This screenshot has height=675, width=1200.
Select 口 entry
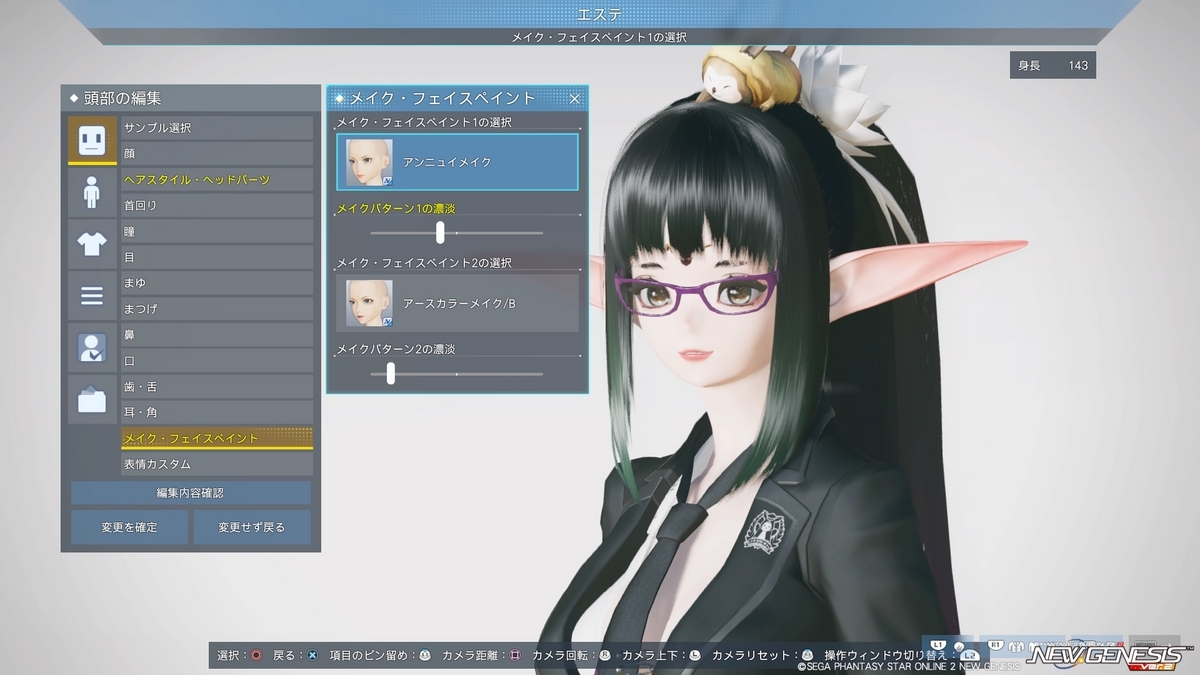pos(217,361)
